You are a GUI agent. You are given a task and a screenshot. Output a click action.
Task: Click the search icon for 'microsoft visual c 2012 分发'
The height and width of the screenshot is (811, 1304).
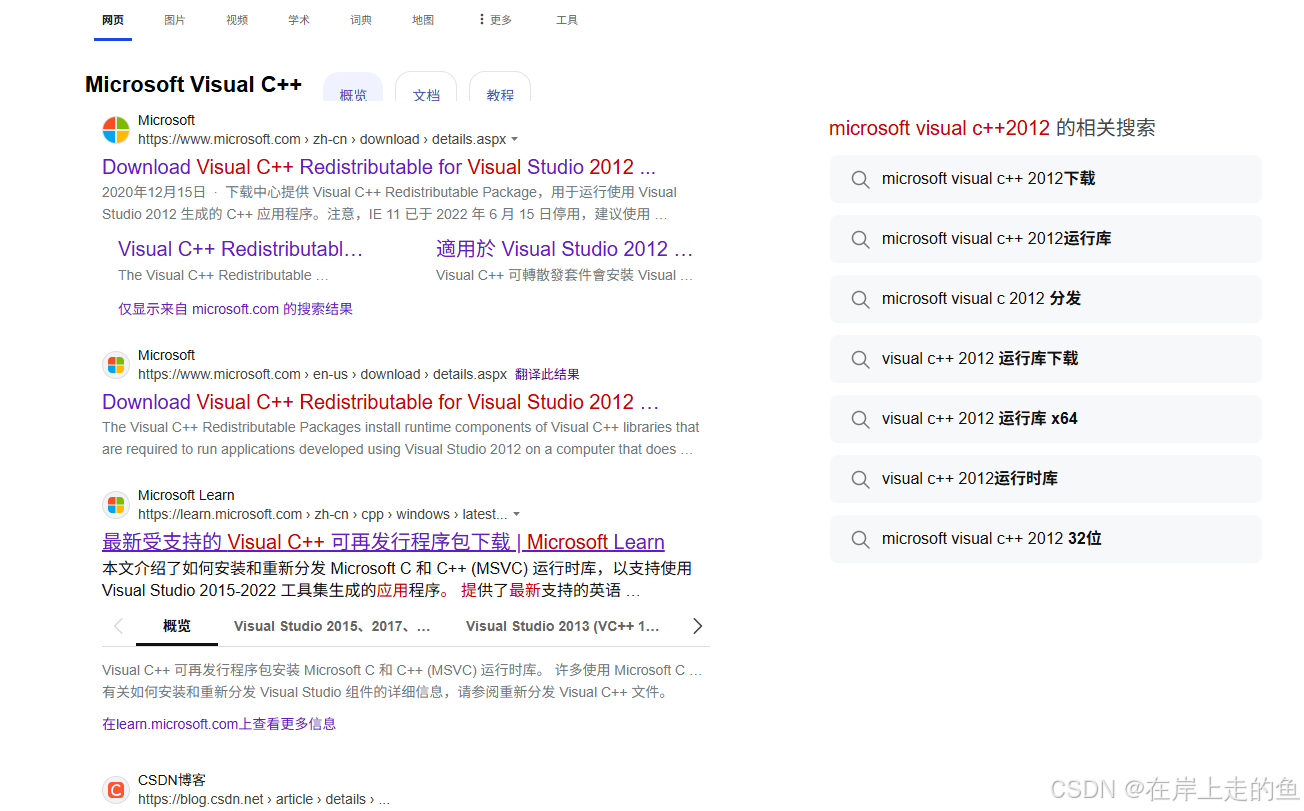point(860,299)
